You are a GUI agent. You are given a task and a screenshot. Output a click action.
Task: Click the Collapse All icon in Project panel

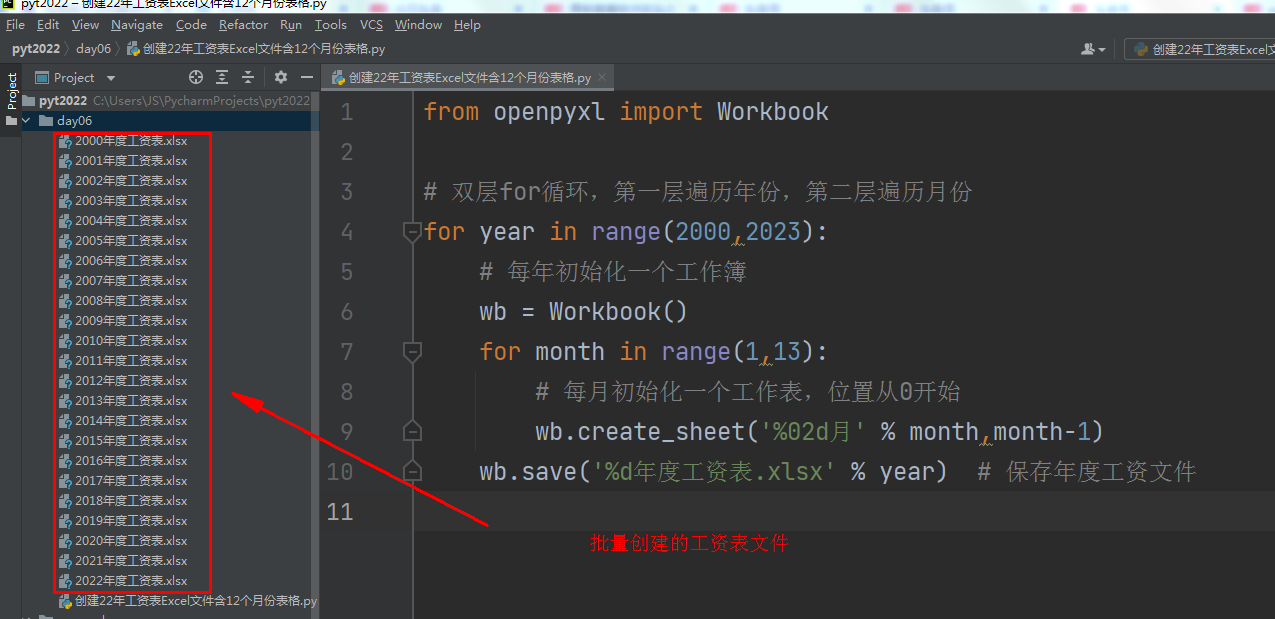coord(248,77)
